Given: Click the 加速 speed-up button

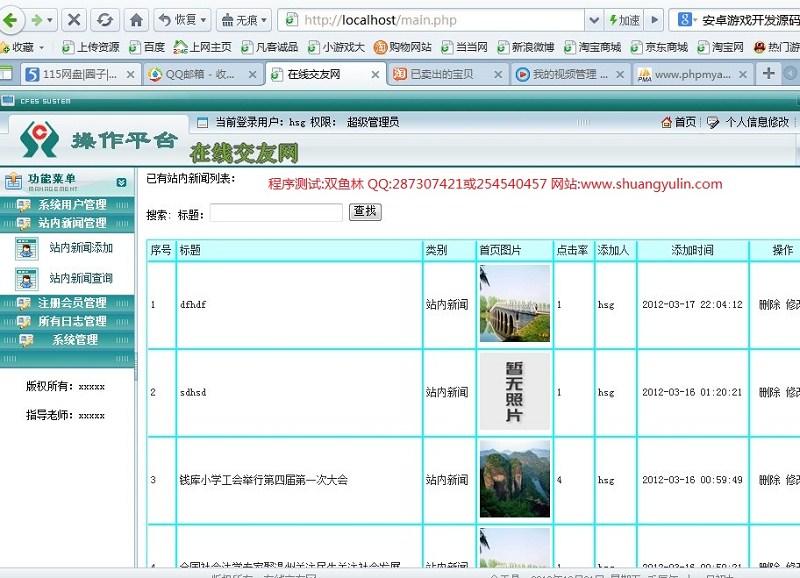Looking at the screenshot, I should [624, 20].
